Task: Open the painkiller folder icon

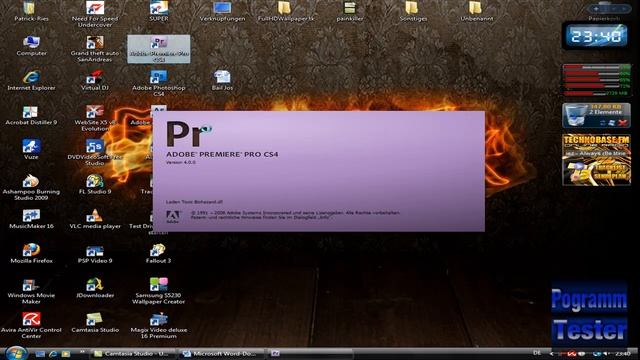Action: (x=350, y=11)
